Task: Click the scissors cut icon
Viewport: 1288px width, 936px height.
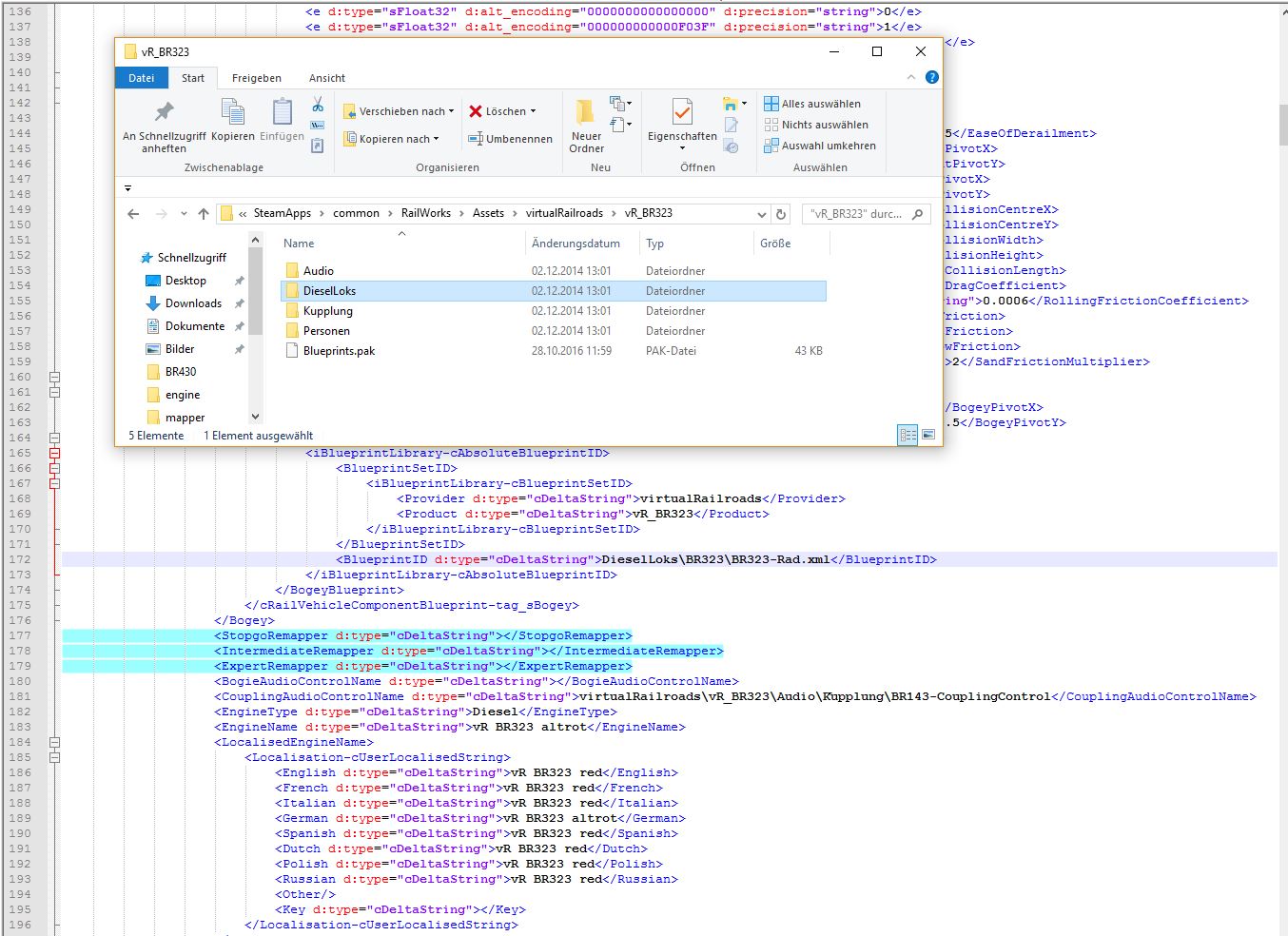Action: (318, 104)
